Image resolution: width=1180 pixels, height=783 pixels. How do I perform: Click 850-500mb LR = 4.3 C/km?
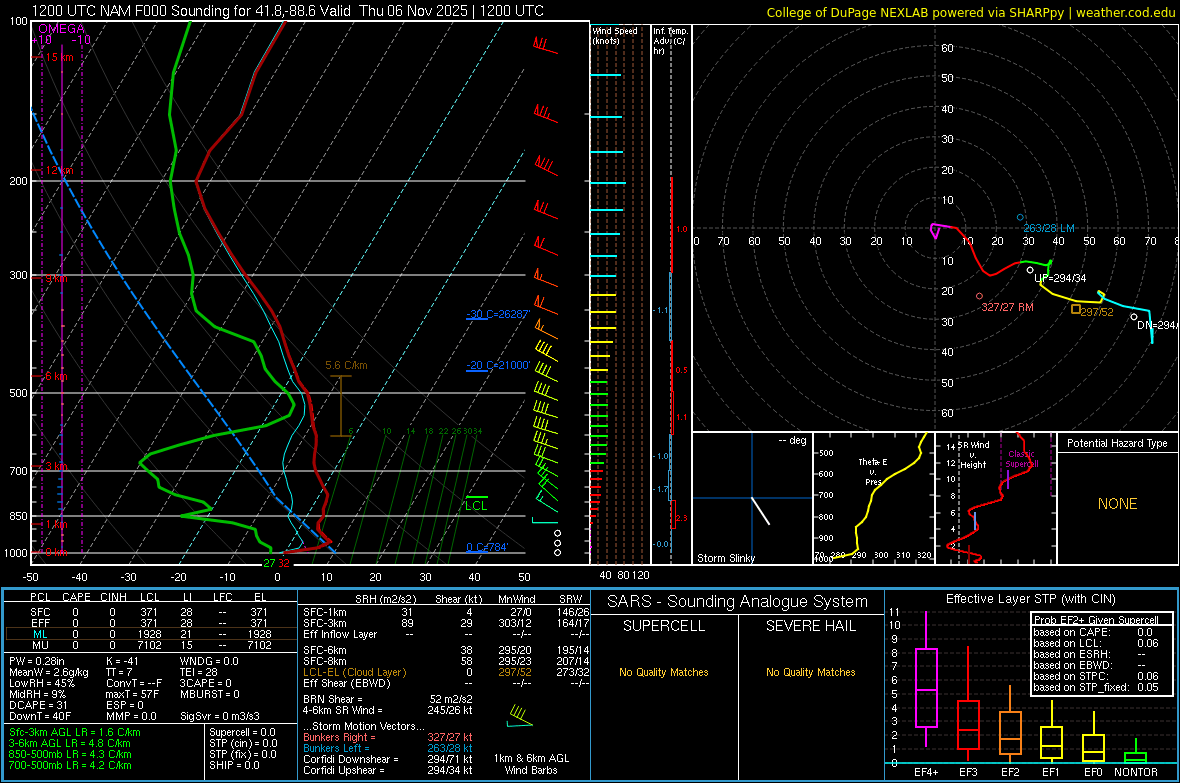pos(70,754)
